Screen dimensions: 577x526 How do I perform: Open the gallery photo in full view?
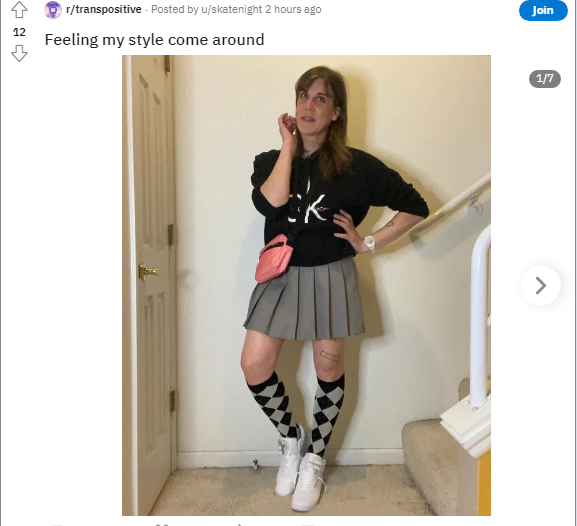click(306, 285)
